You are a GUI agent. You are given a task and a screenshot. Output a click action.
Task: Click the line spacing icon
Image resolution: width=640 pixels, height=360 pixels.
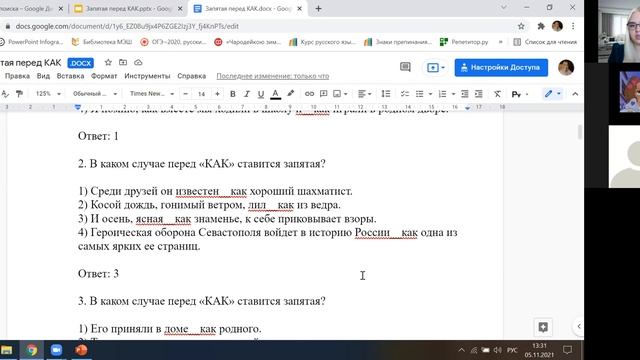pyautogui.click(x=385, y=94)
